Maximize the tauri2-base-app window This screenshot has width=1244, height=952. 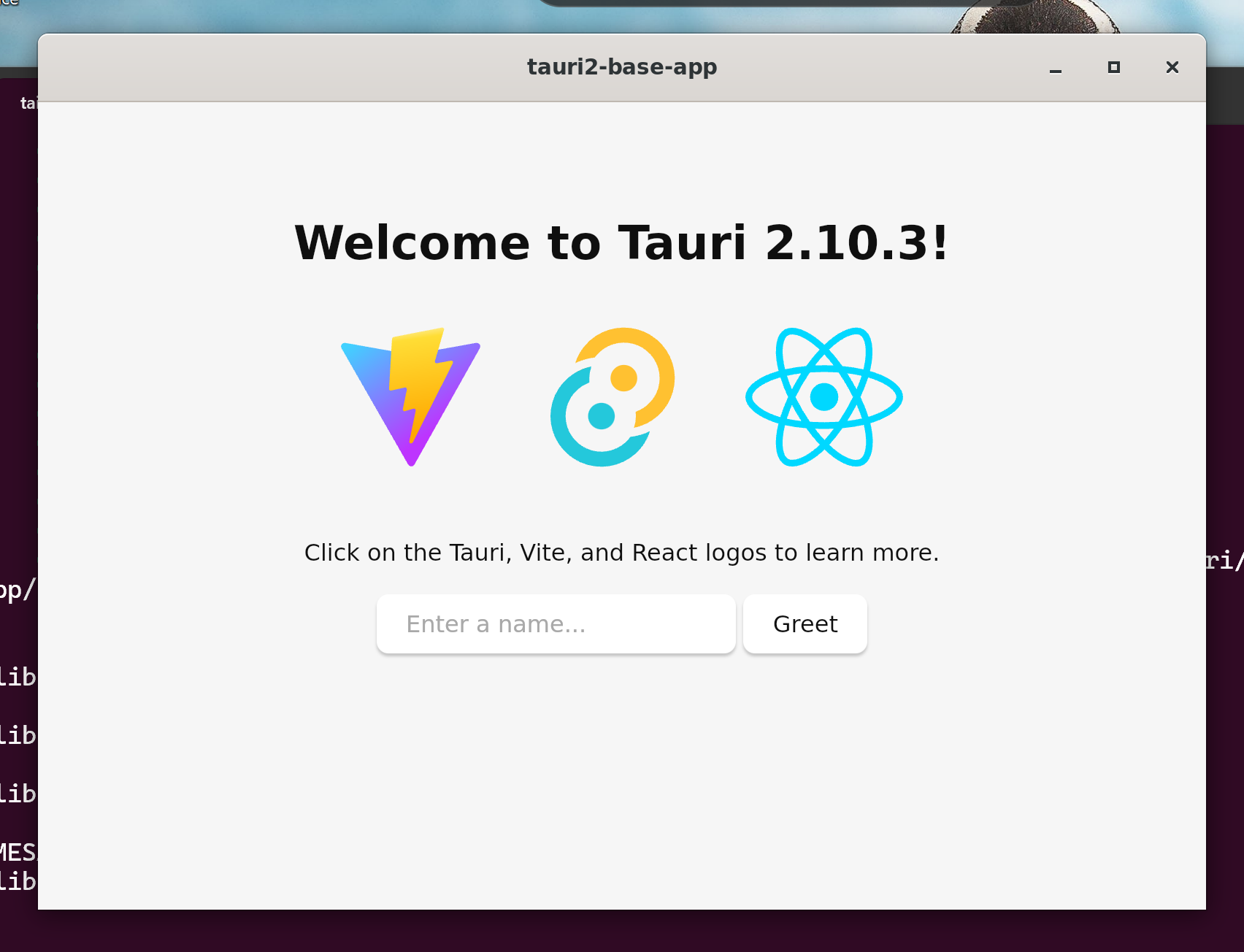1113,67
